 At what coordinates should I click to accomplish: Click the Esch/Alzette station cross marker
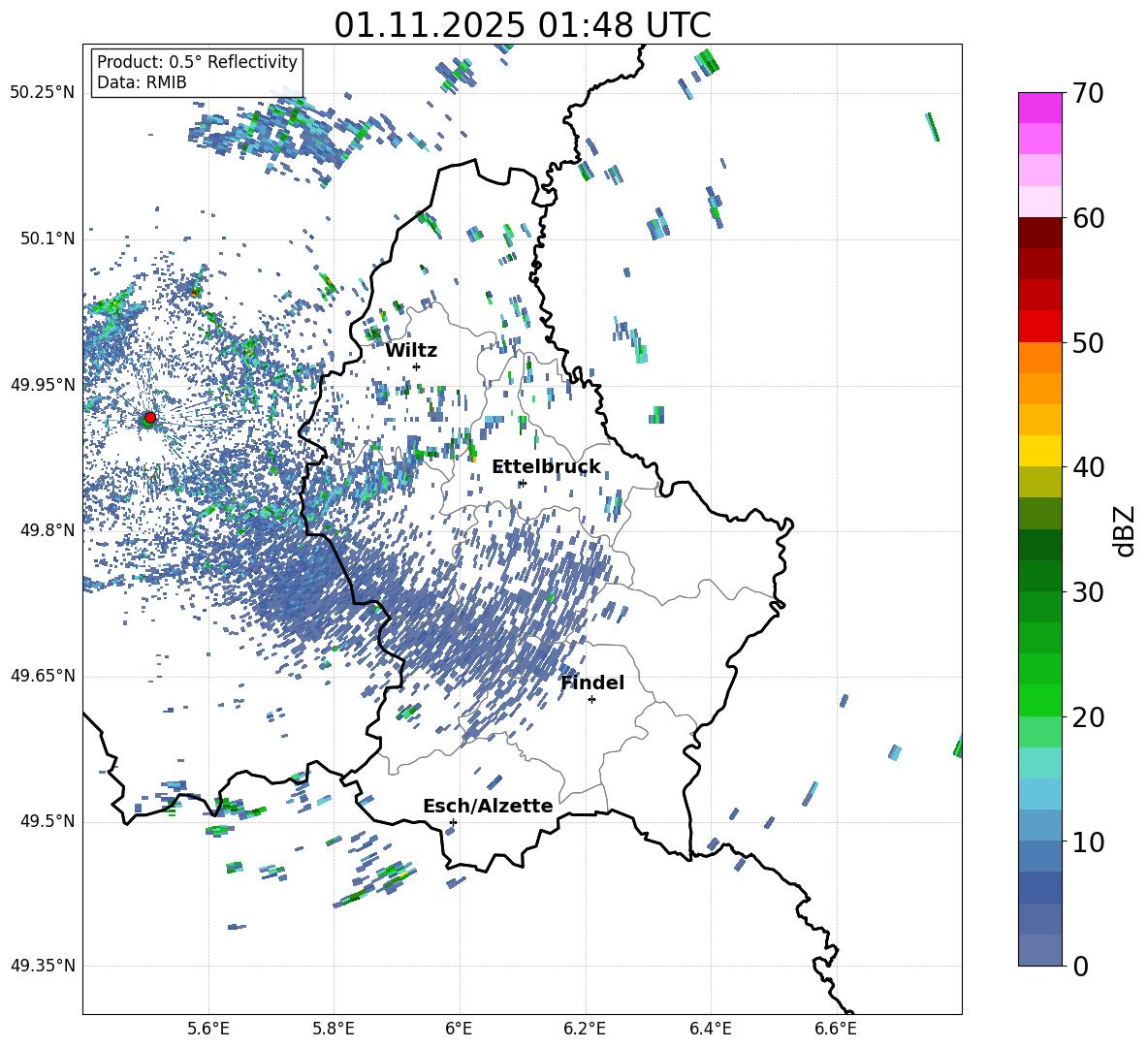(x=453, y=822)
